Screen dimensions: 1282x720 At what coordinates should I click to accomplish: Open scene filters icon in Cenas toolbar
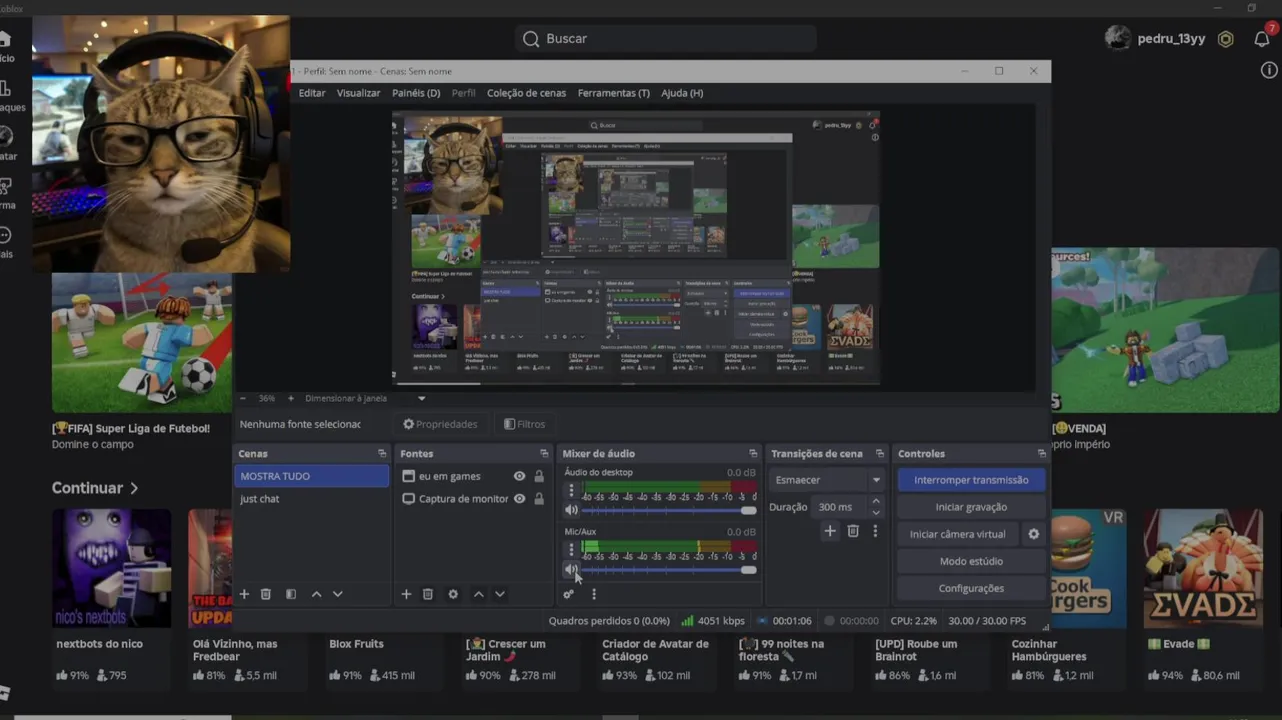[291, 594]
